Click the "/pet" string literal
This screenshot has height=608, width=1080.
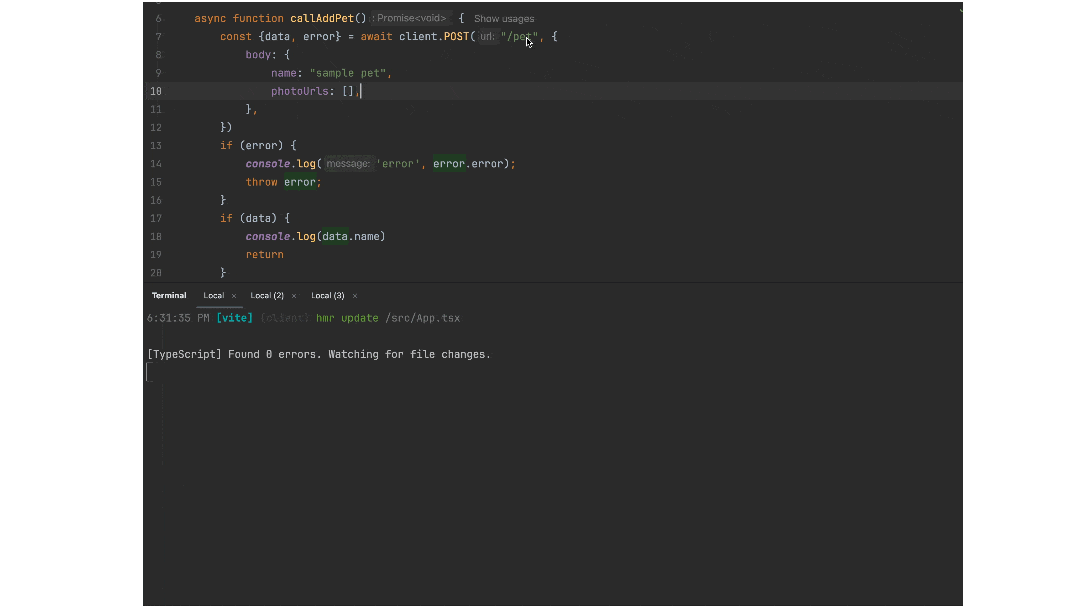click(x=521, y=36)
